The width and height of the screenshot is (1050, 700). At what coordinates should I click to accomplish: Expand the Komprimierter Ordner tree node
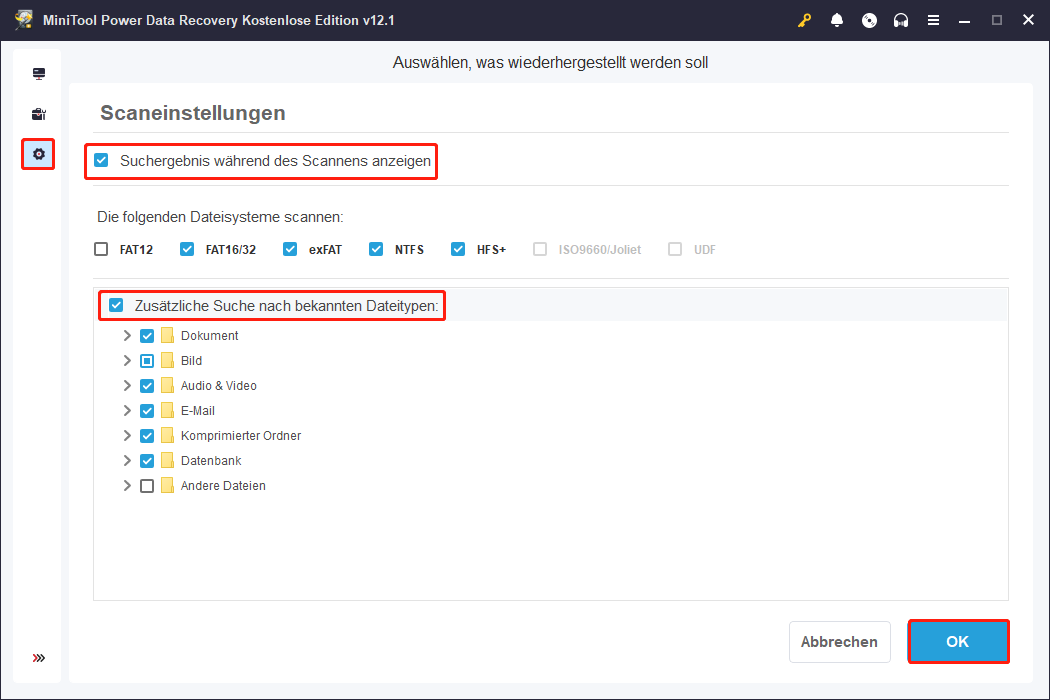pyautogui.click(x=127, y=435)
